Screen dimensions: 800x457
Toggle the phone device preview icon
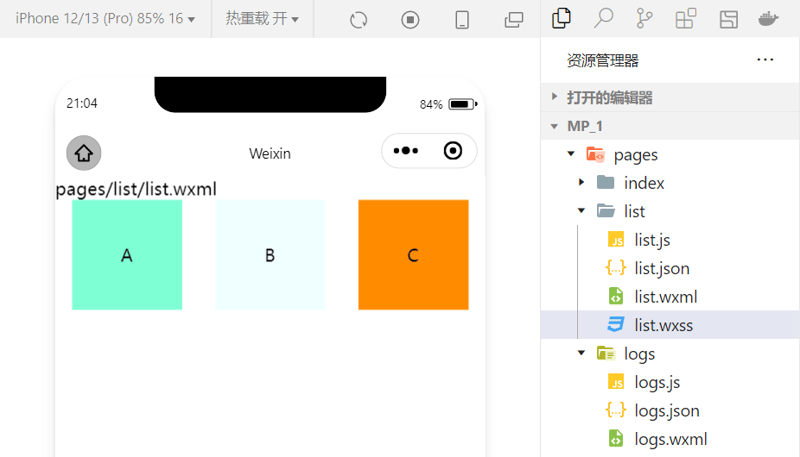462,20
